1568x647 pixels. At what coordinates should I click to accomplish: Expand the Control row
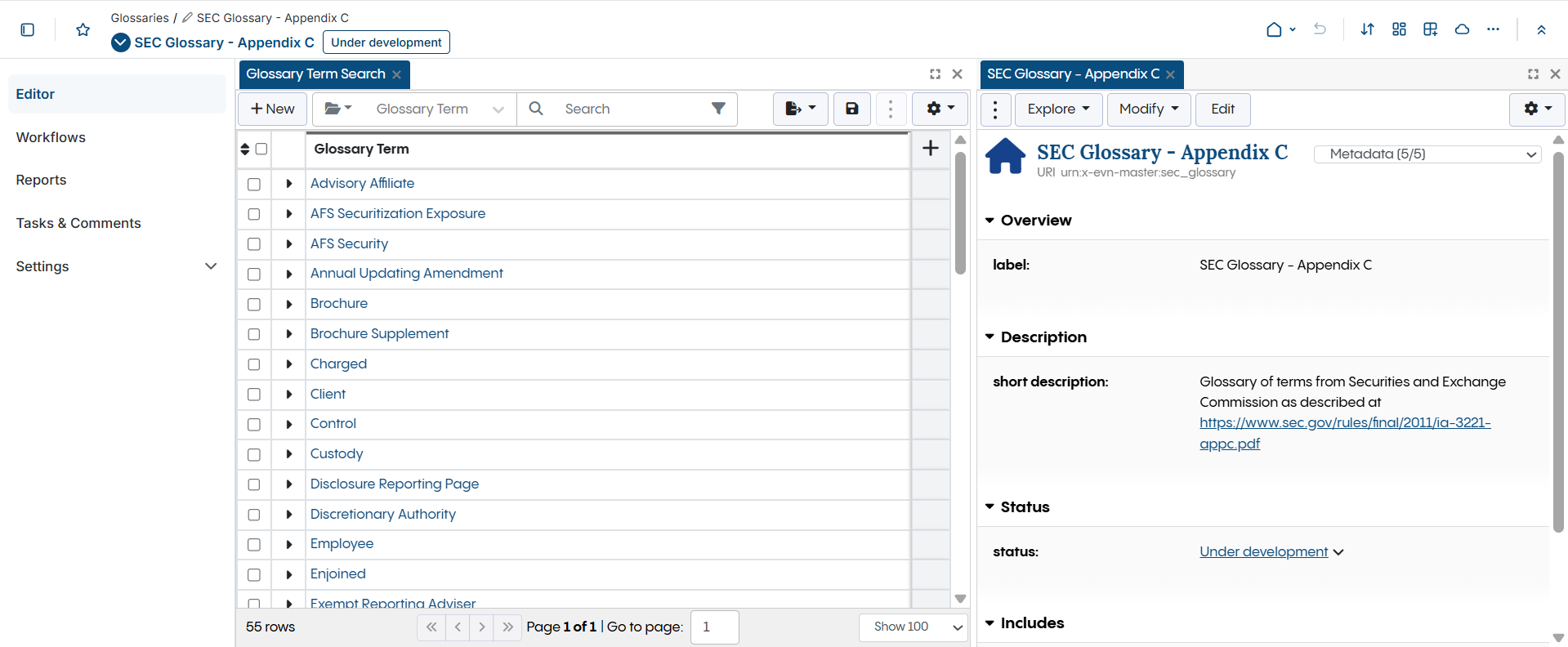288,424
